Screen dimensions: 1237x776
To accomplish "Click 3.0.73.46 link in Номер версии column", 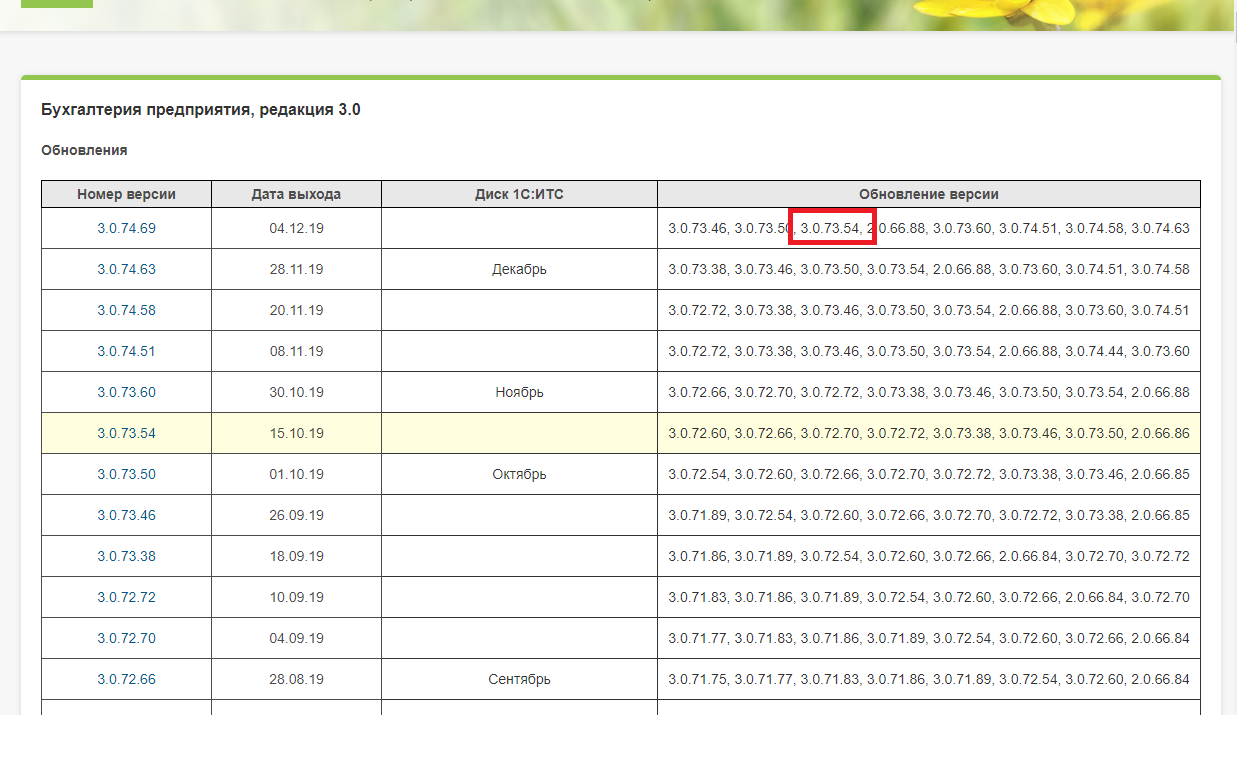I will point(126,515).
